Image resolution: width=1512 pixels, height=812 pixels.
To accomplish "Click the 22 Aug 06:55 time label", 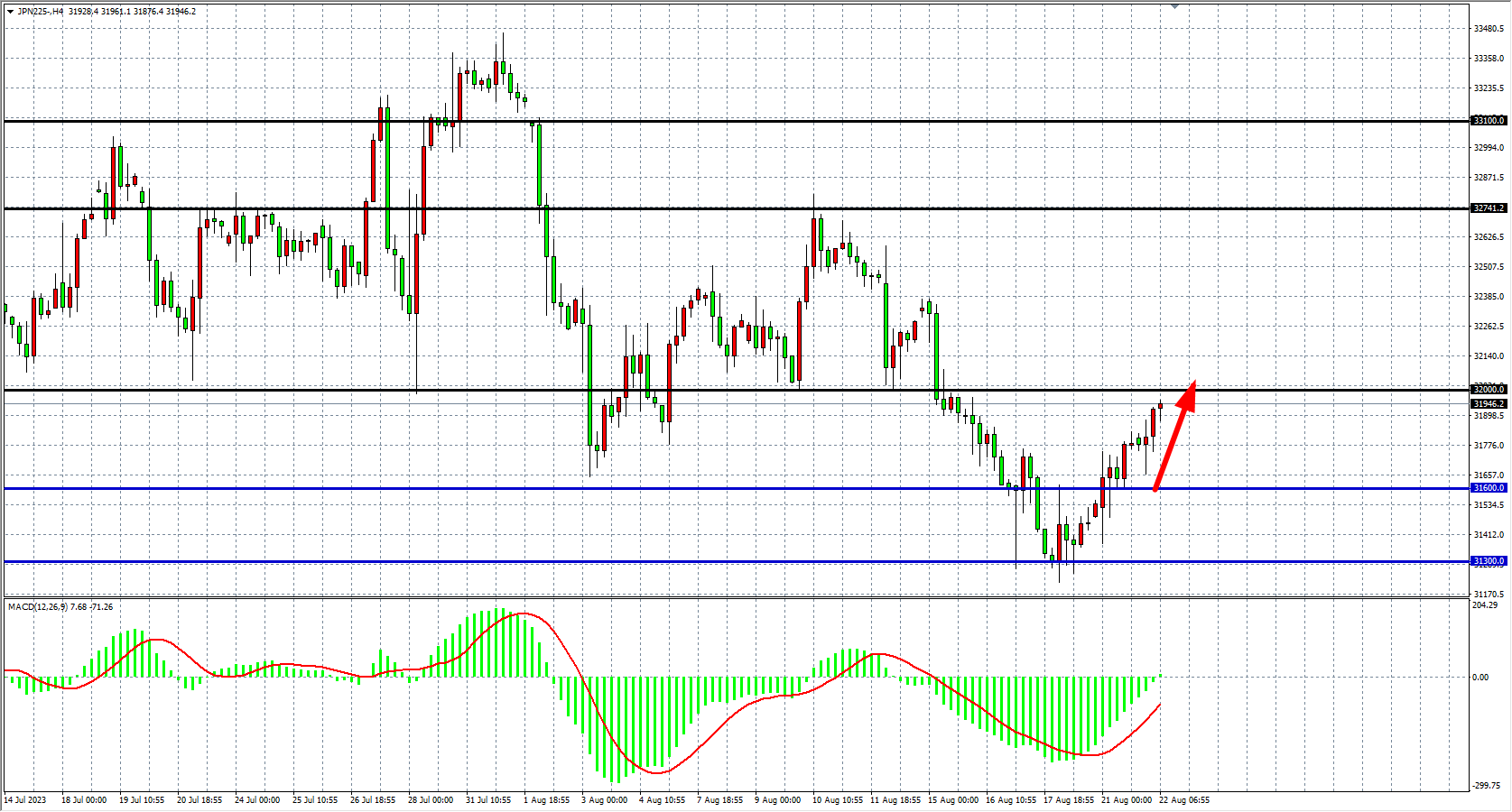I will click(x=1183, y=800).
